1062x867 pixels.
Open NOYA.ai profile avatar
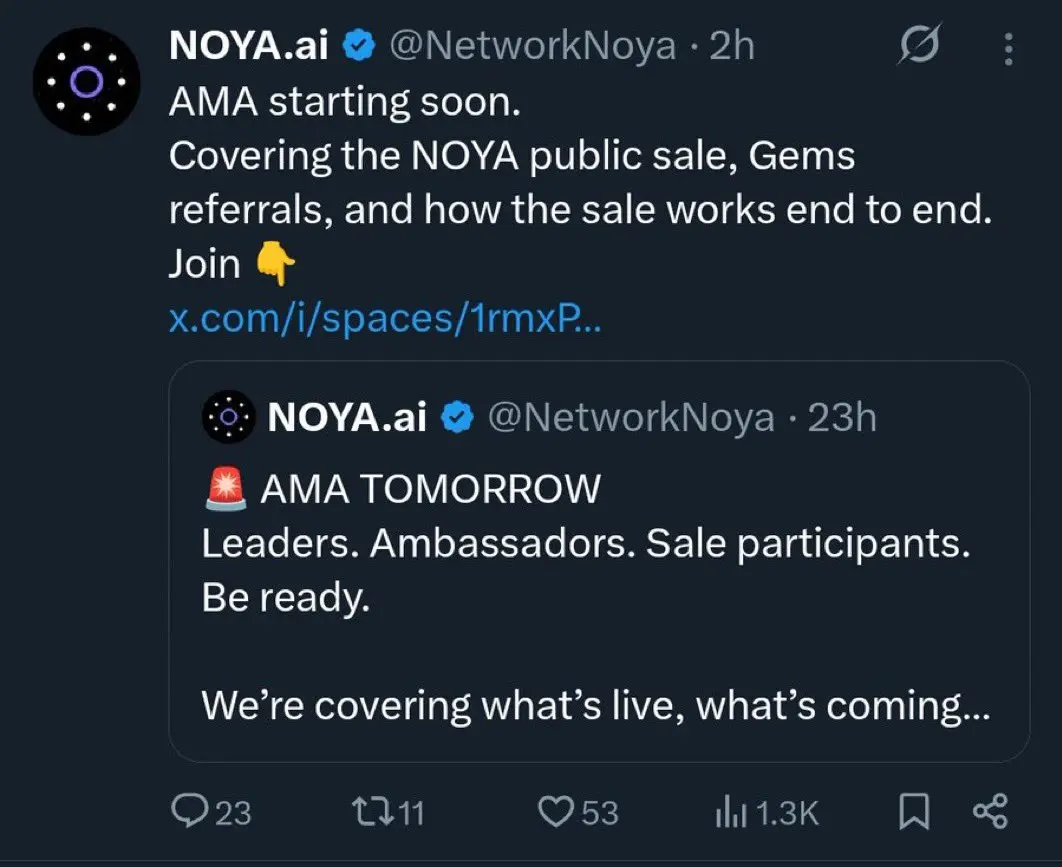click(x=86, y=81)
